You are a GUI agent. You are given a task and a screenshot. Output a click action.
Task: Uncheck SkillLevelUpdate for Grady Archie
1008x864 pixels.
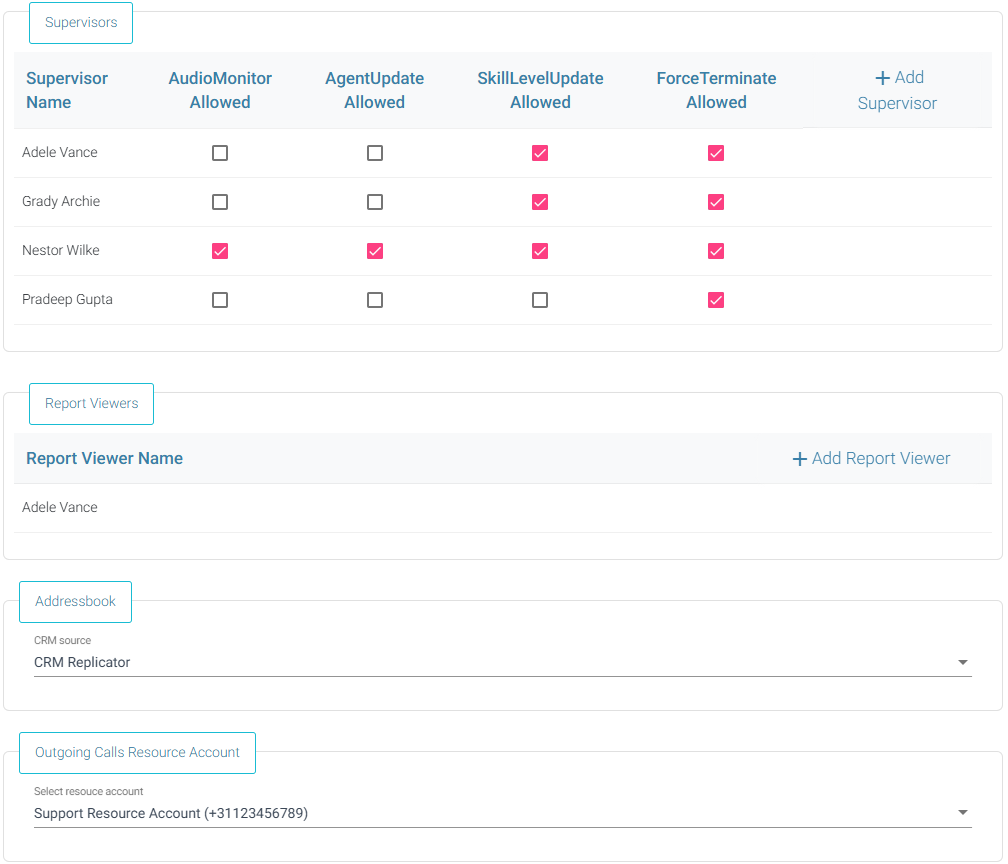click(x=540, y=202)
